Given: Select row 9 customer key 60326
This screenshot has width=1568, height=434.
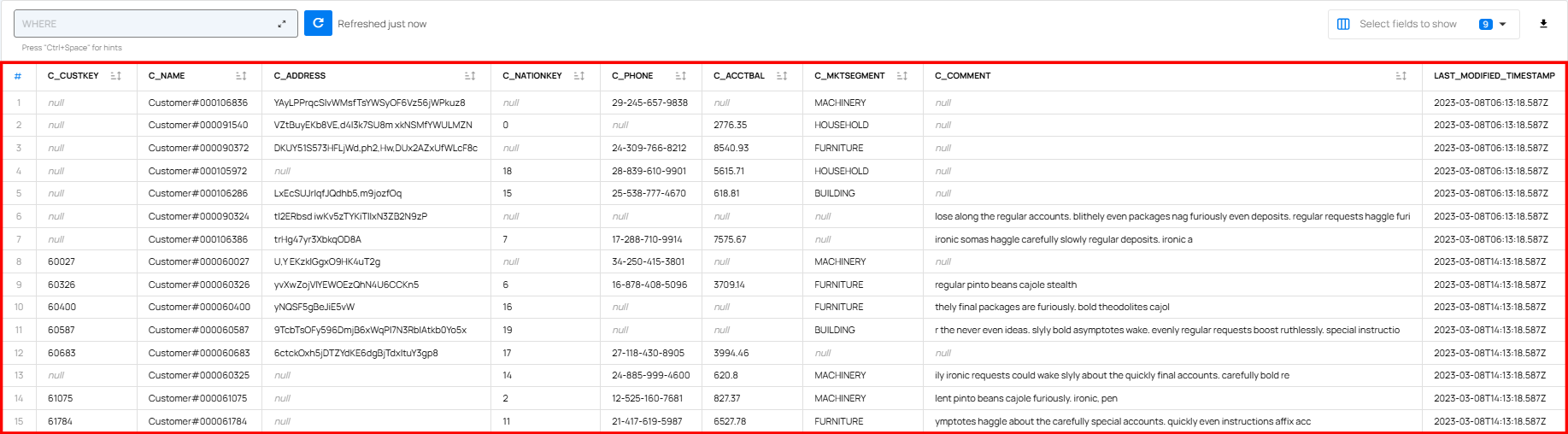Looking at the screenshot, I should [62, 284].
